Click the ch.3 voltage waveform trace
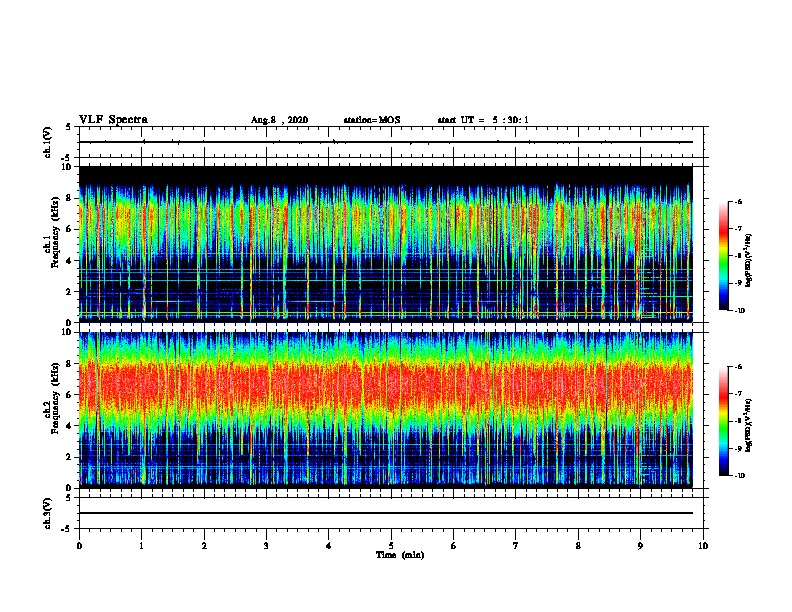The image size is (792, 612). coord(386,513)
